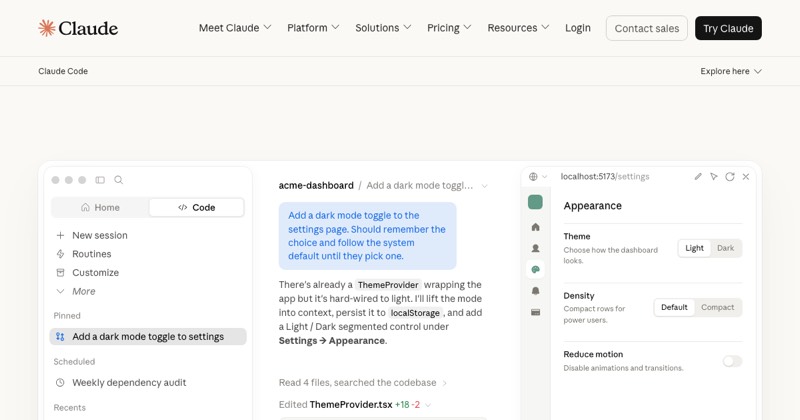Click the Try Claude button
The width and height of the screenshot is (800, 420).
[728, 28]
